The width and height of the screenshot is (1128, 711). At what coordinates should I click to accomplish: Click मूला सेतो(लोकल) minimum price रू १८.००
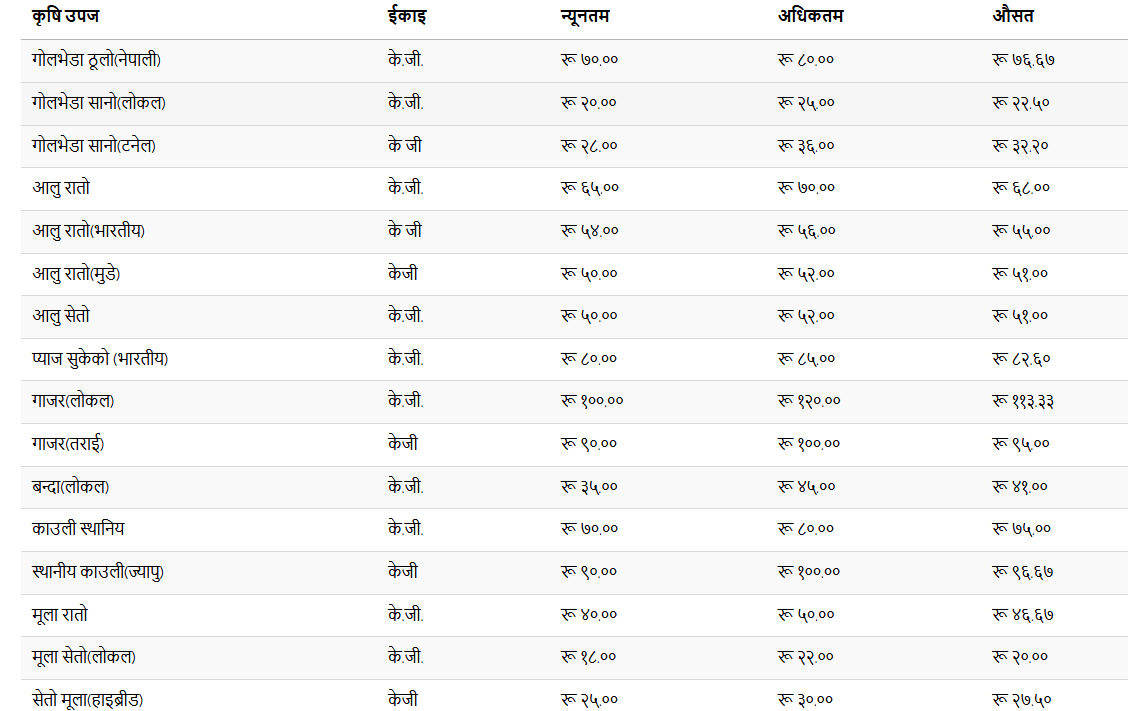[589, 657]
